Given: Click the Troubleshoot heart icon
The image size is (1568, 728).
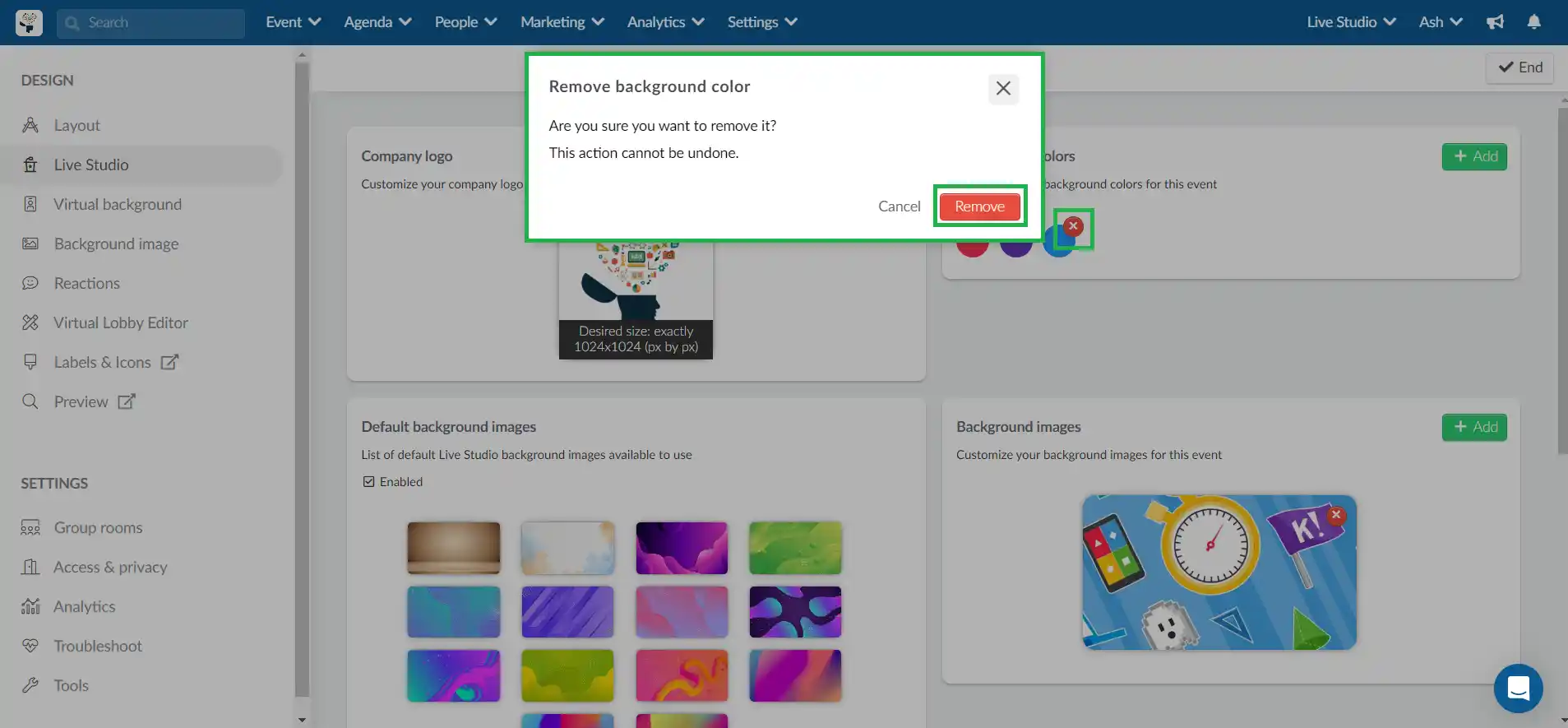Looking at the screenshot, I should click(30, 646).
